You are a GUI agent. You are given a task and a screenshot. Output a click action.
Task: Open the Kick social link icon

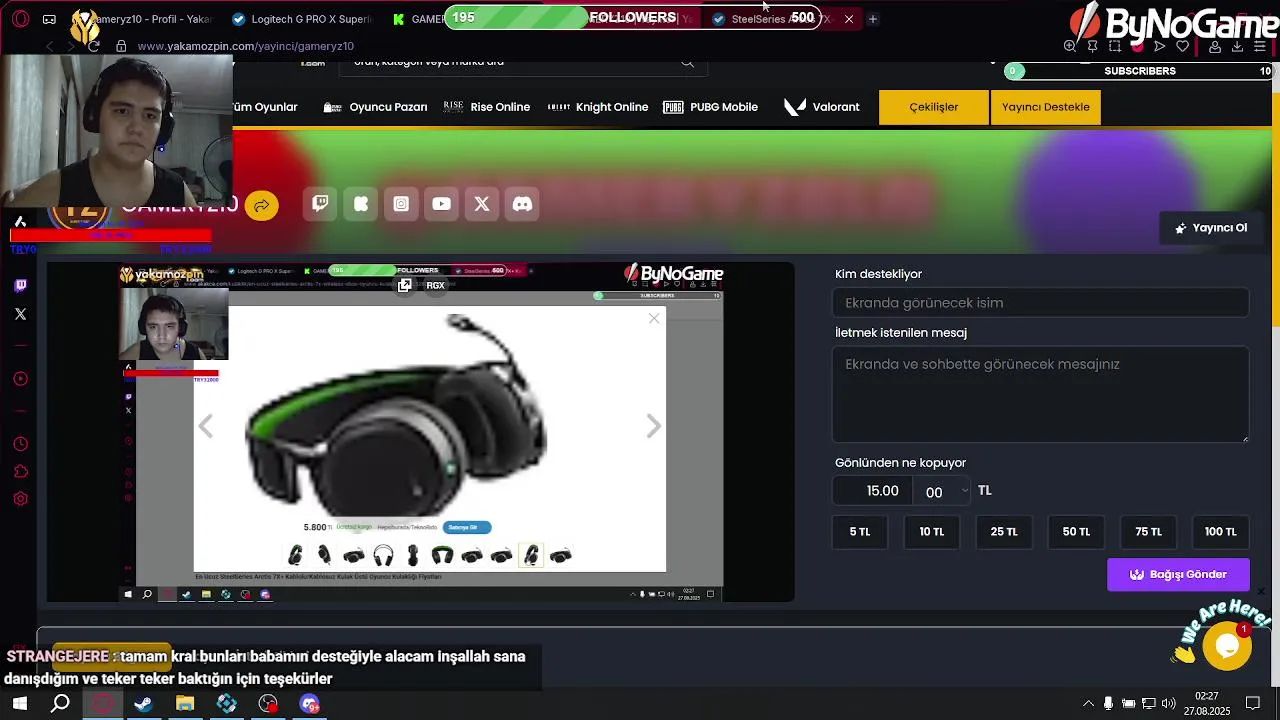point(361,204)
